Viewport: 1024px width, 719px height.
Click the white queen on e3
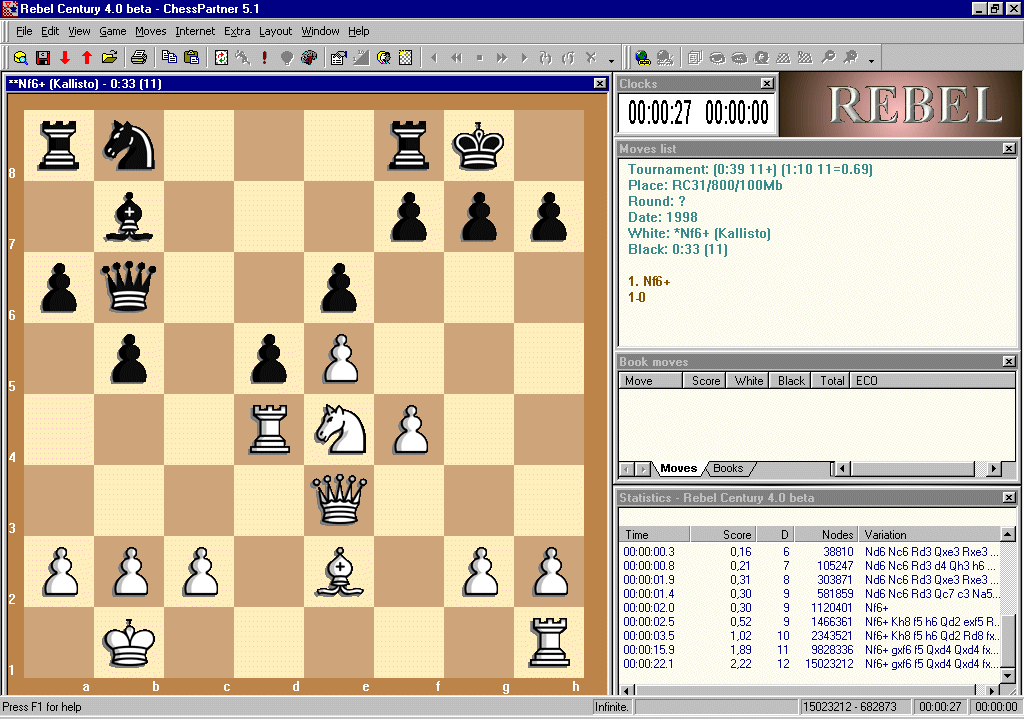point(339,500)
